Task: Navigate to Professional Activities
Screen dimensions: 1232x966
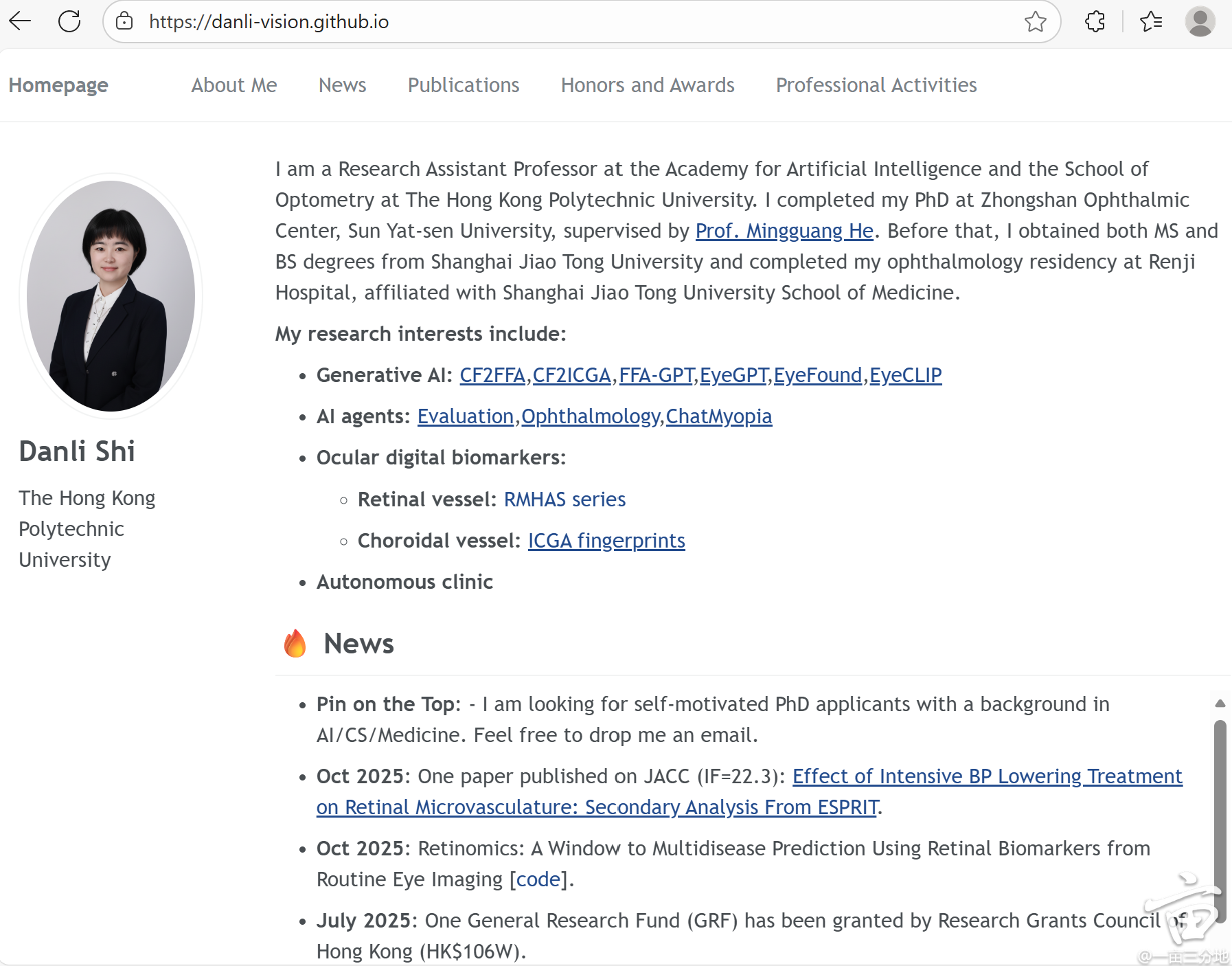Action: [876, 85]
